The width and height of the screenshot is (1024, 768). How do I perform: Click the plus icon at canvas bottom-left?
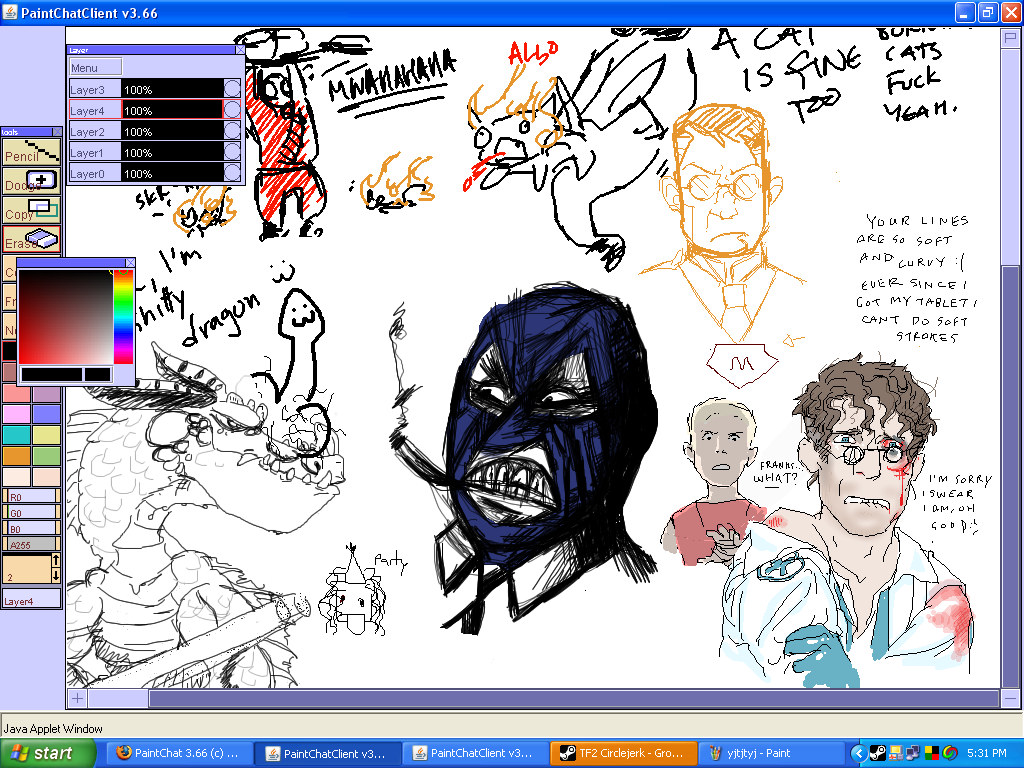77,698
